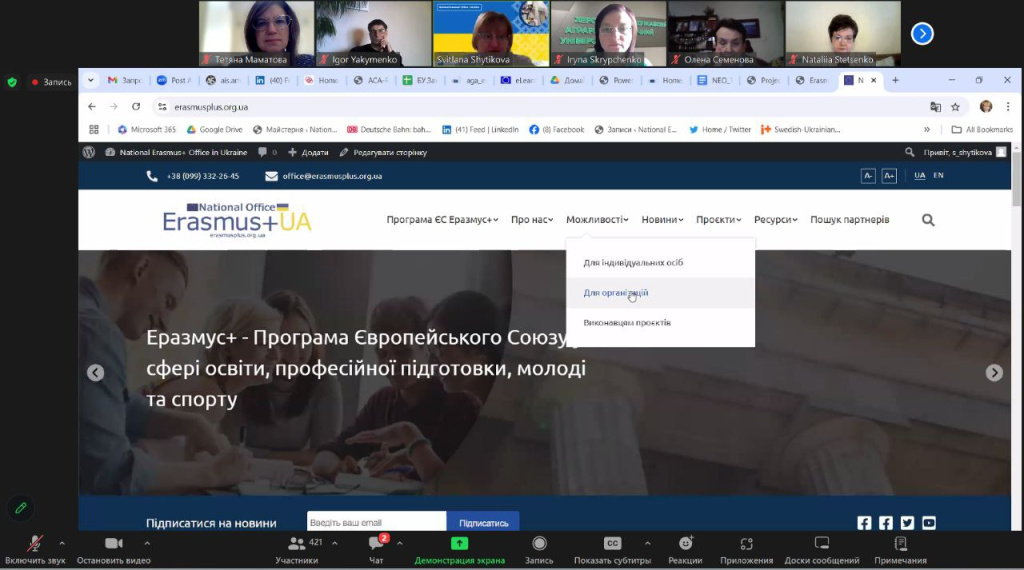Screen dimensions: 1024x570
Task: Click the translate page icon in address bar
Action: click(x=935, y=106)
